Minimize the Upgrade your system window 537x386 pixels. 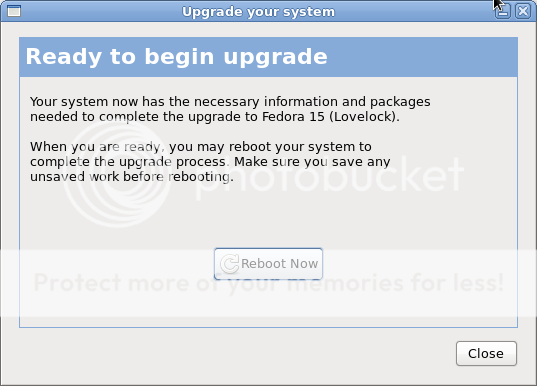coord(502,11)
